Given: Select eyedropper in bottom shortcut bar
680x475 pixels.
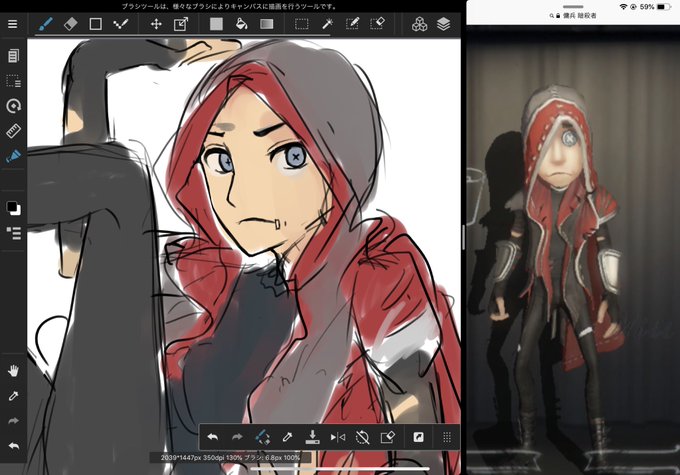Looking at the screenshot, I should pyautogui.click(x=287, y=437).
